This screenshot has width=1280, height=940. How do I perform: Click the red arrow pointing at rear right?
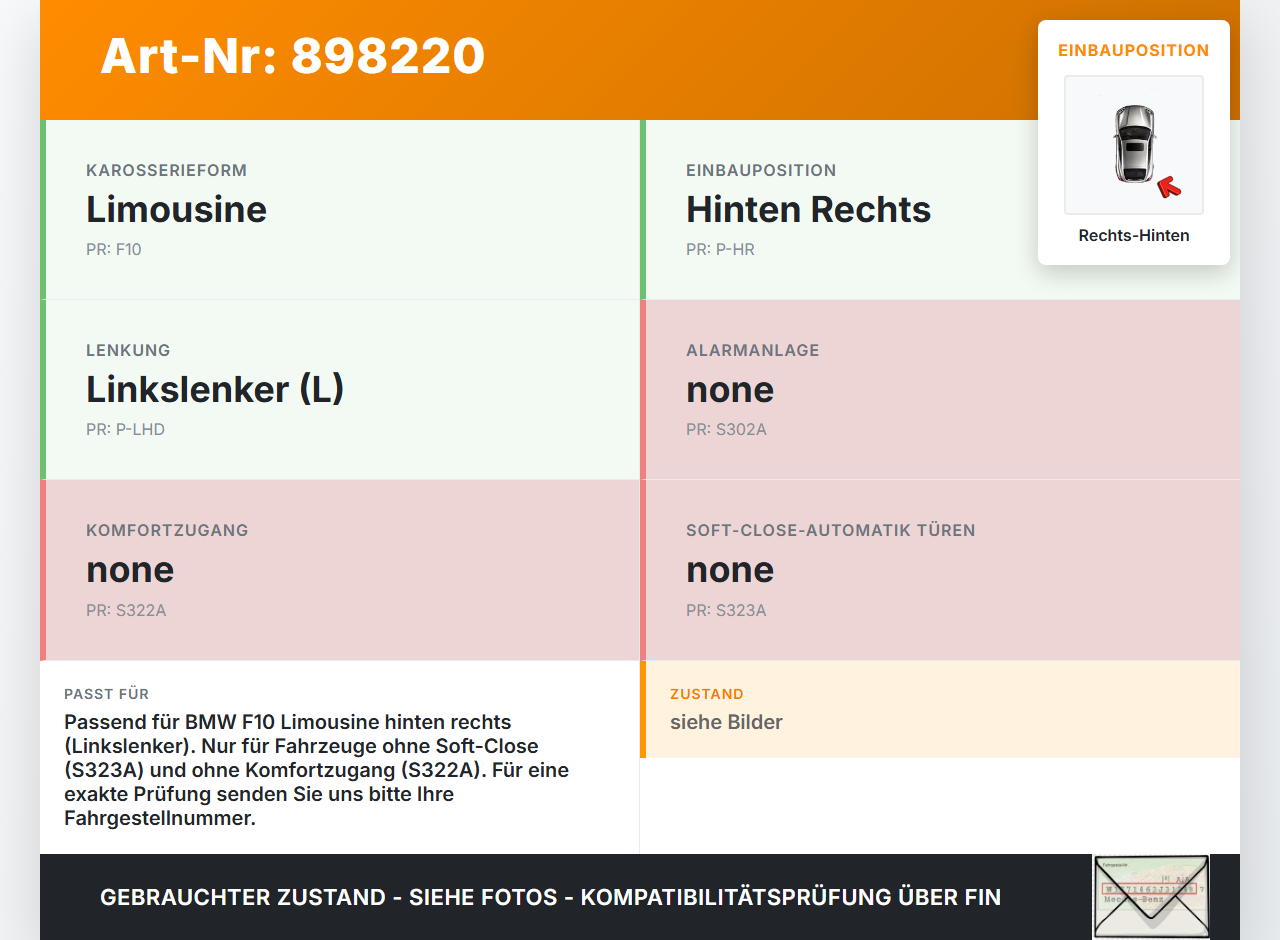[x=1168, y=186]
